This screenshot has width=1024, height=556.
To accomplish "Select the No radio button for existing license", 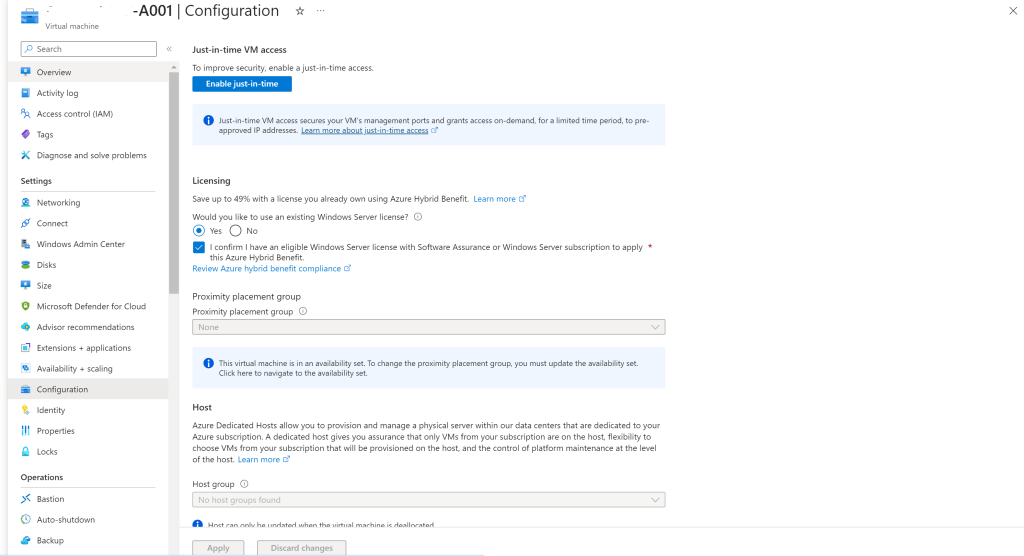I will [236, 231].
